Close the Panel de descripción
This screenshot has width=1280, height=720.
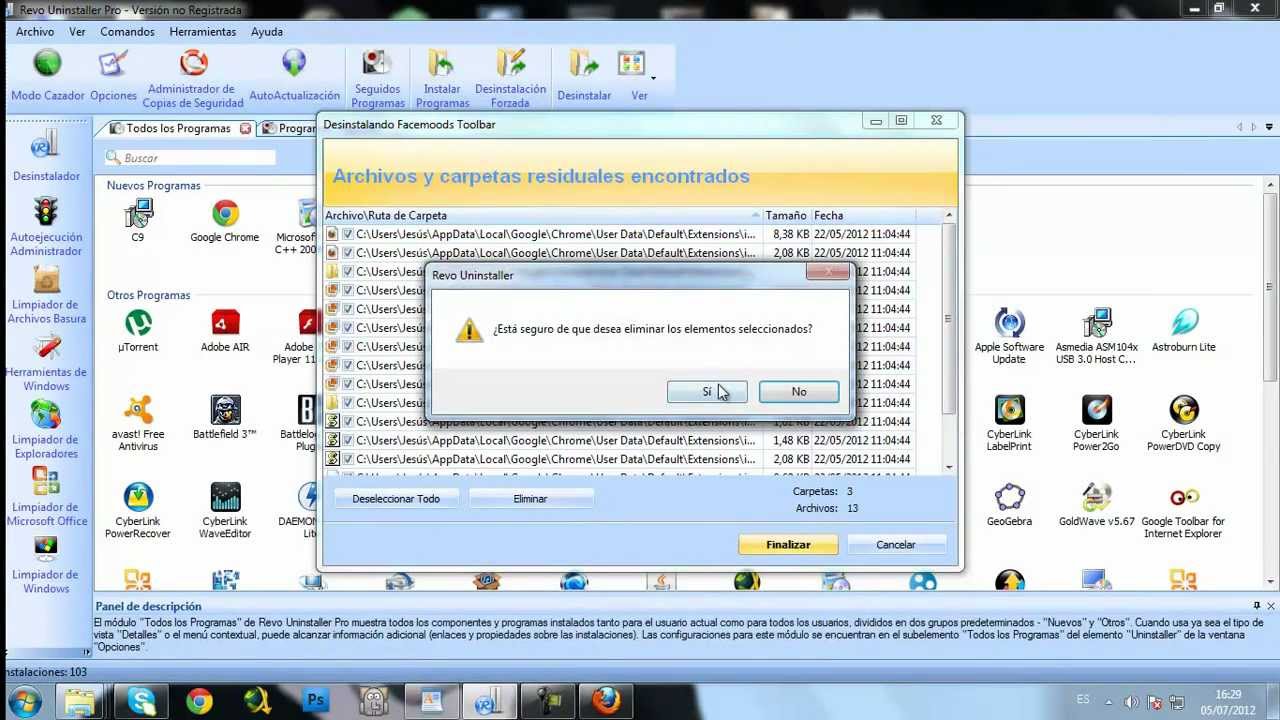(1271, 606)
